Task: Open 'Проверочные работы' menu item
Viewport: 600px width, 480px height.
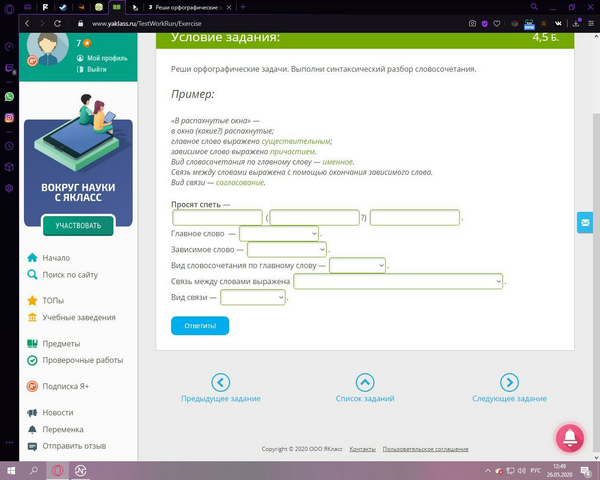Action: click(75, 360)
